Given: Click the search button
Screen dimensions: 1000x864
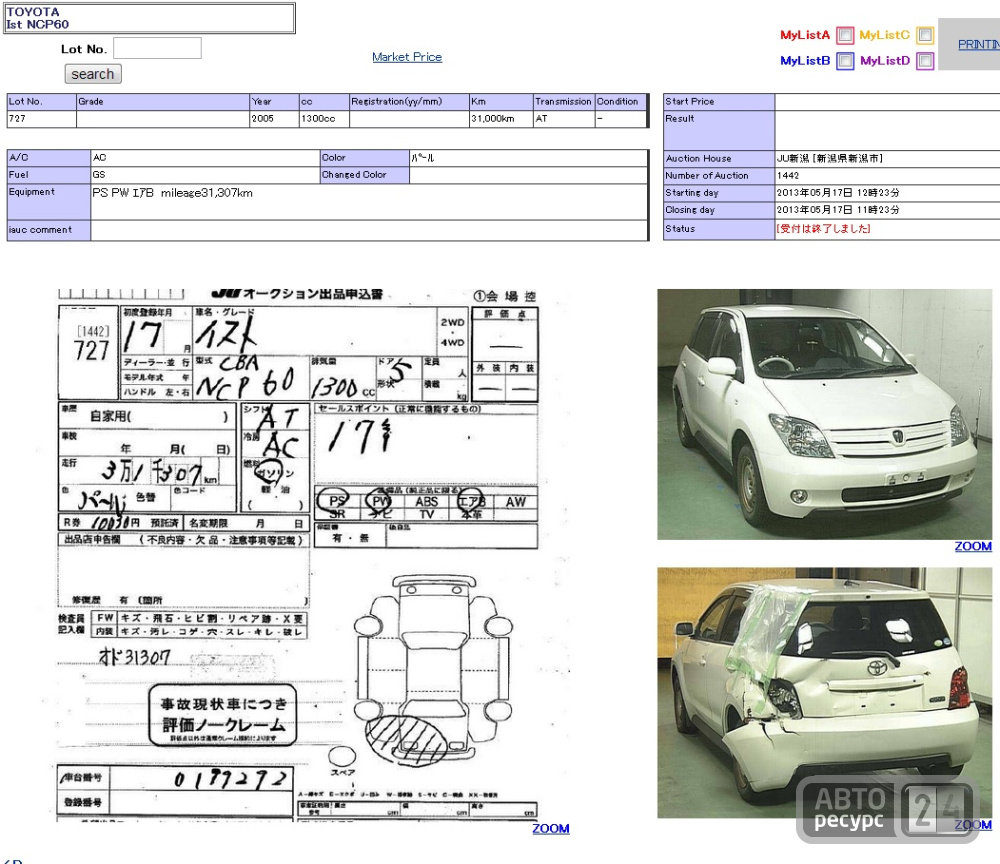Looking at the screenshot, I should click(x=93, y=74).
